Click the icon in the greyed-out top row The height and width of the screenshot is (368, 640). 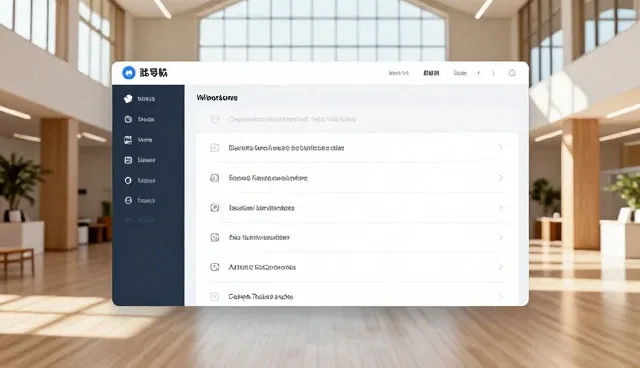pyautogui.click(x=215, y=119)
